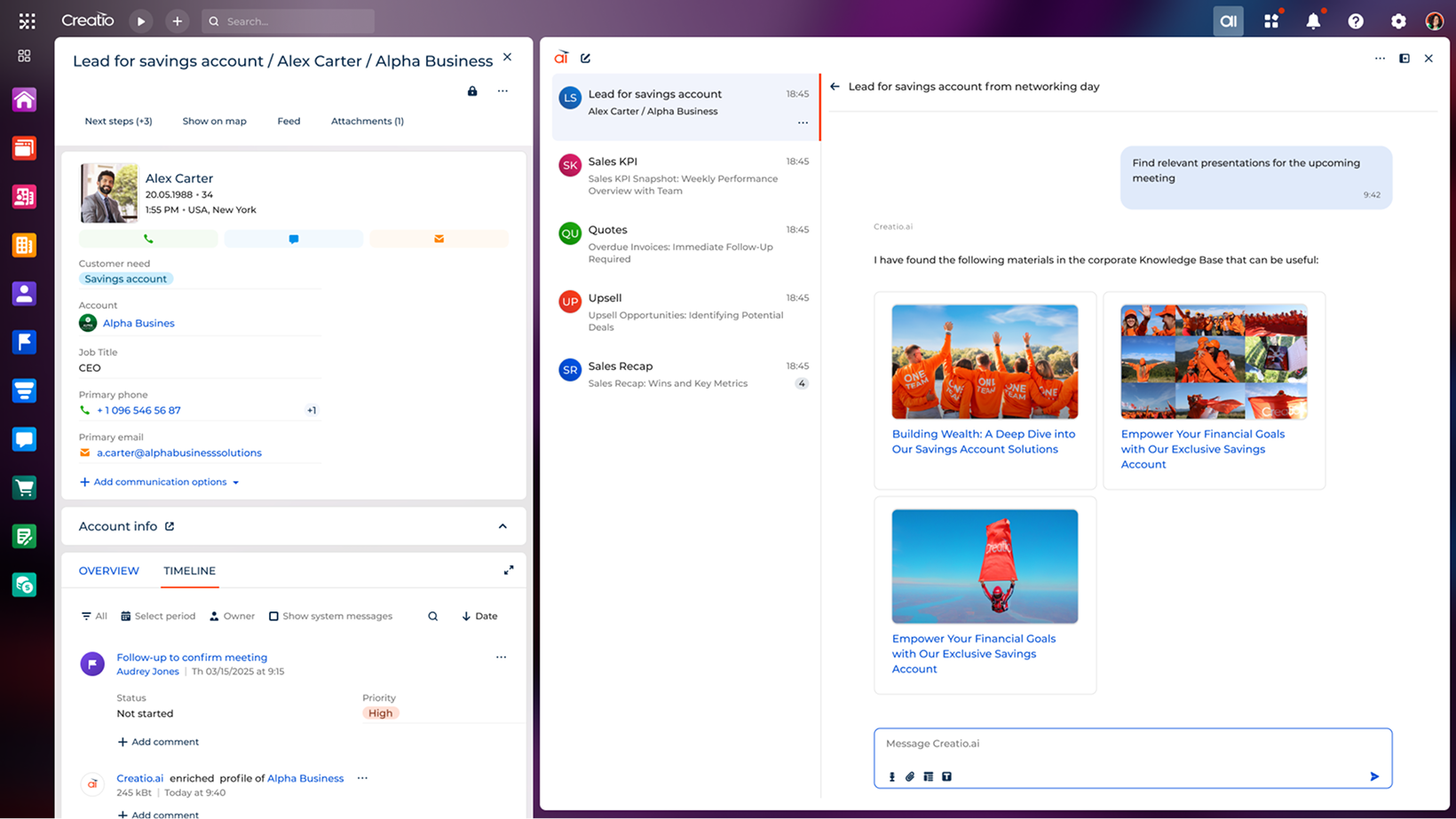1456x819 pixels.
Task: Switch to the TIMELINE tab
Action: [189, 571]
